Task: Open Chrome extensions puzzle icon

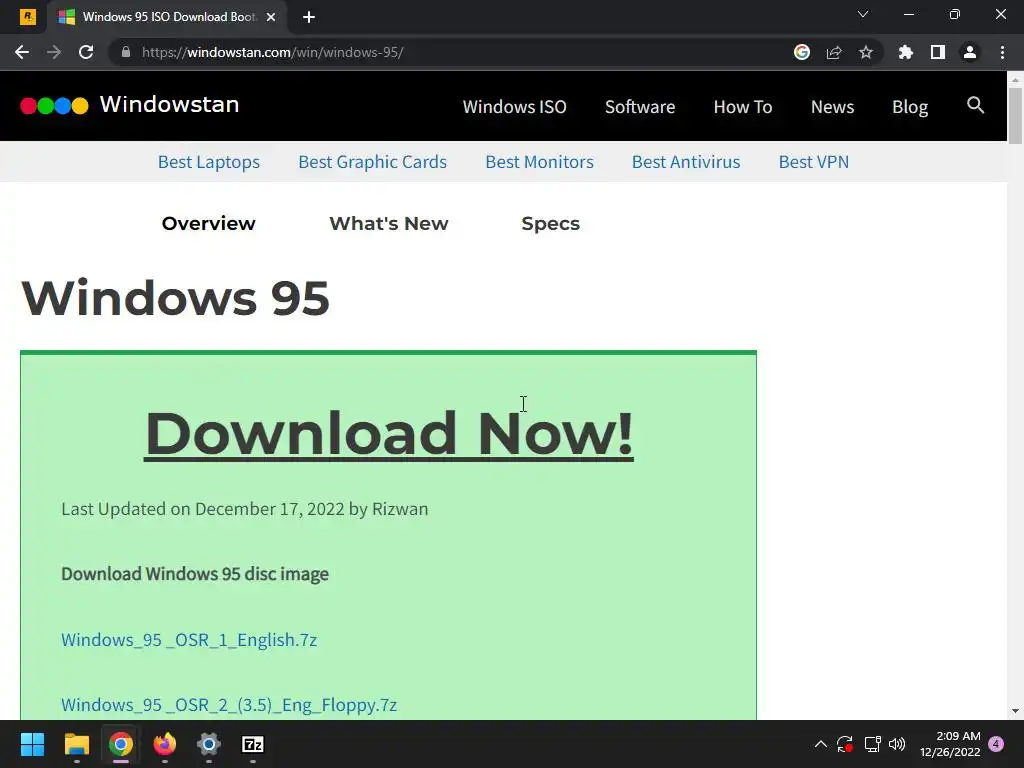Action: [x=906, y=52]
